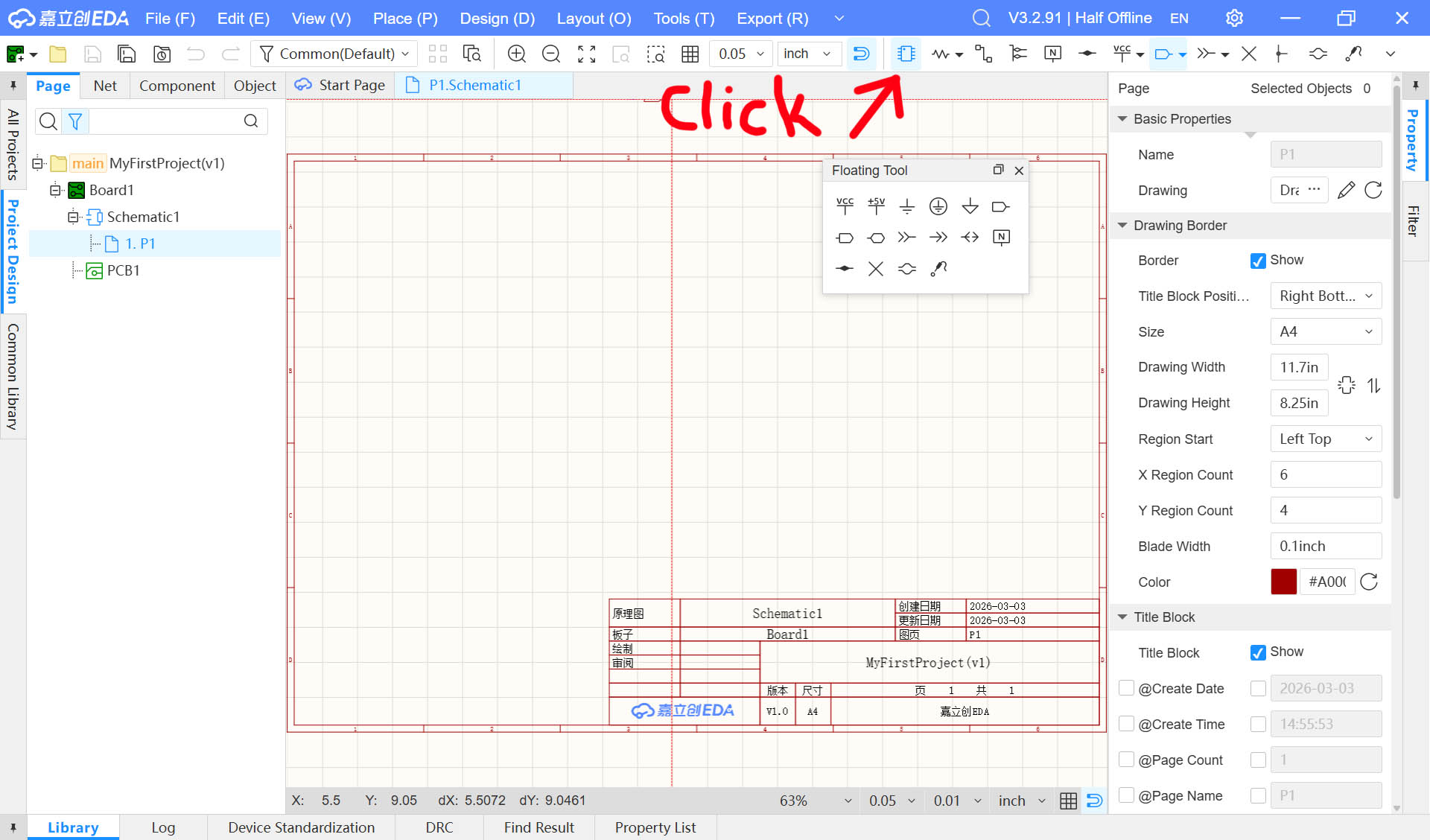1430x840 pixels.
Task: Select PCB1 in the project tree
Action: tap(123, 270)
